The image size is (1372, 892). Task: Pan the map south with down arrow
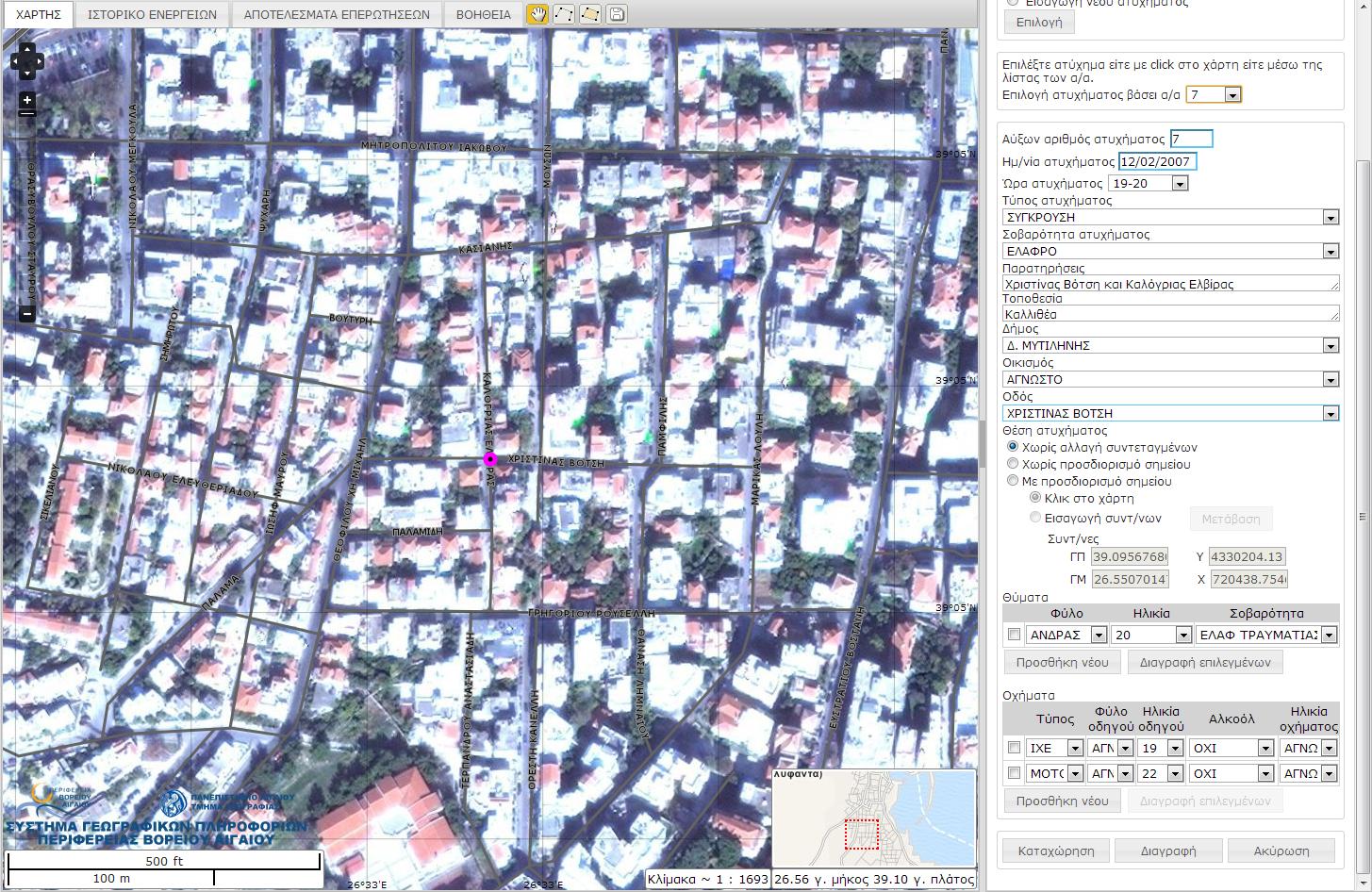coord(26,74)
